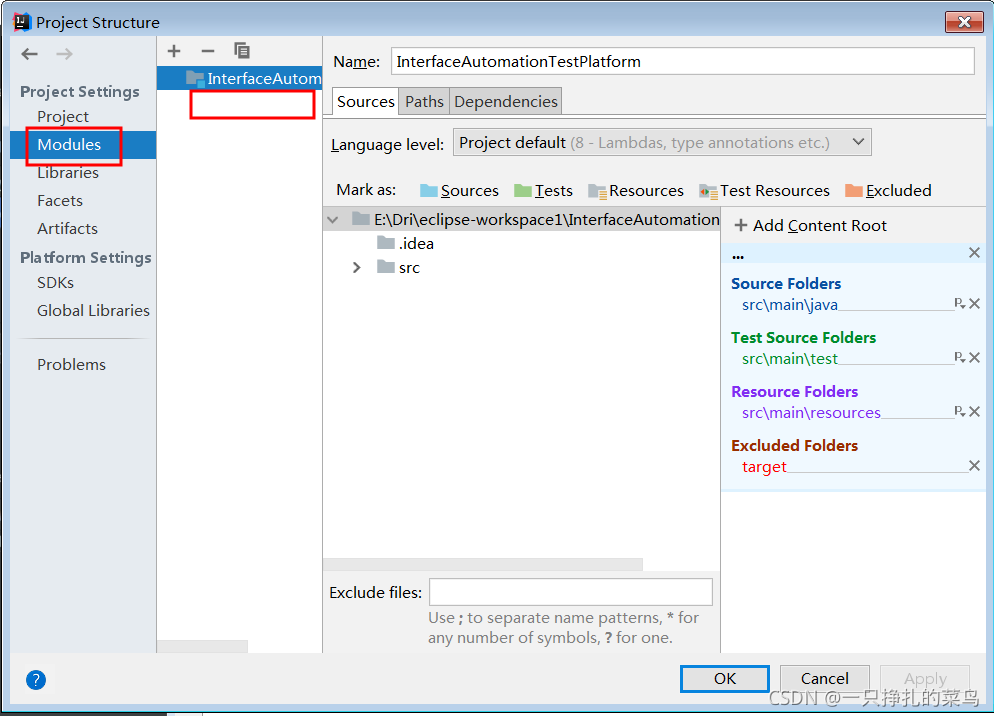Screen dimensions: 994x716
Task: Go forward with the right arrow
Action: tap(64, 54)
